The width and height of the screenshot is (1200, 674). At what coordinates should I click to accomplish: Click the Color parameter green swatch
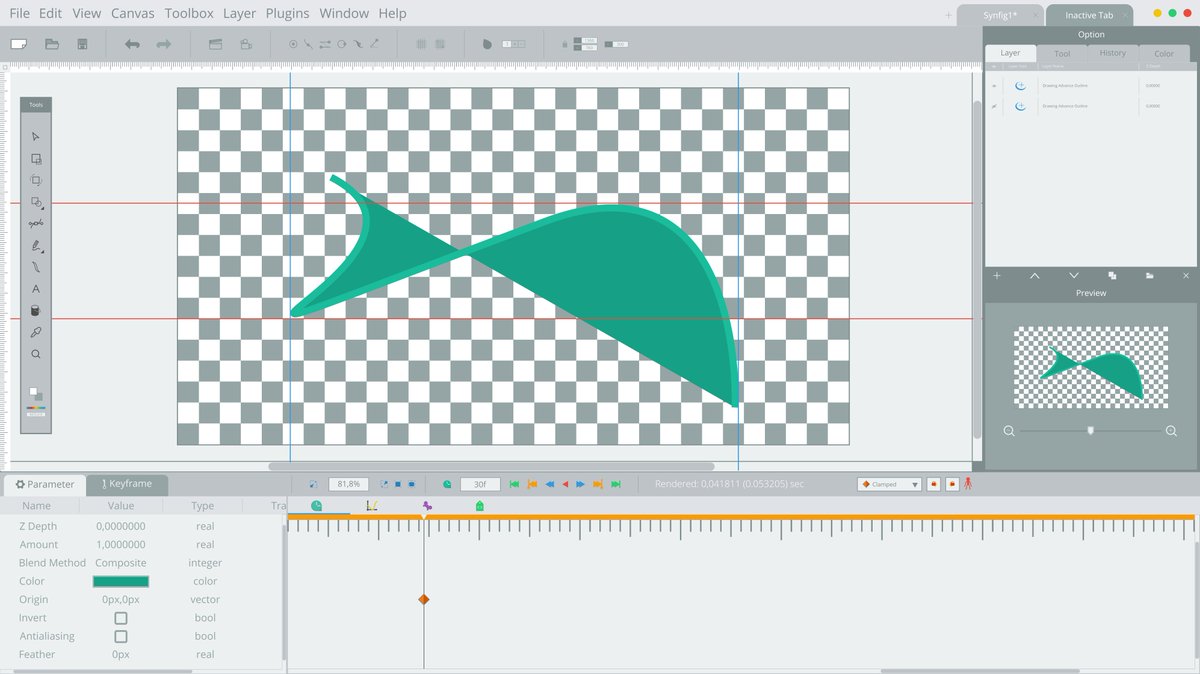(121, 581)
